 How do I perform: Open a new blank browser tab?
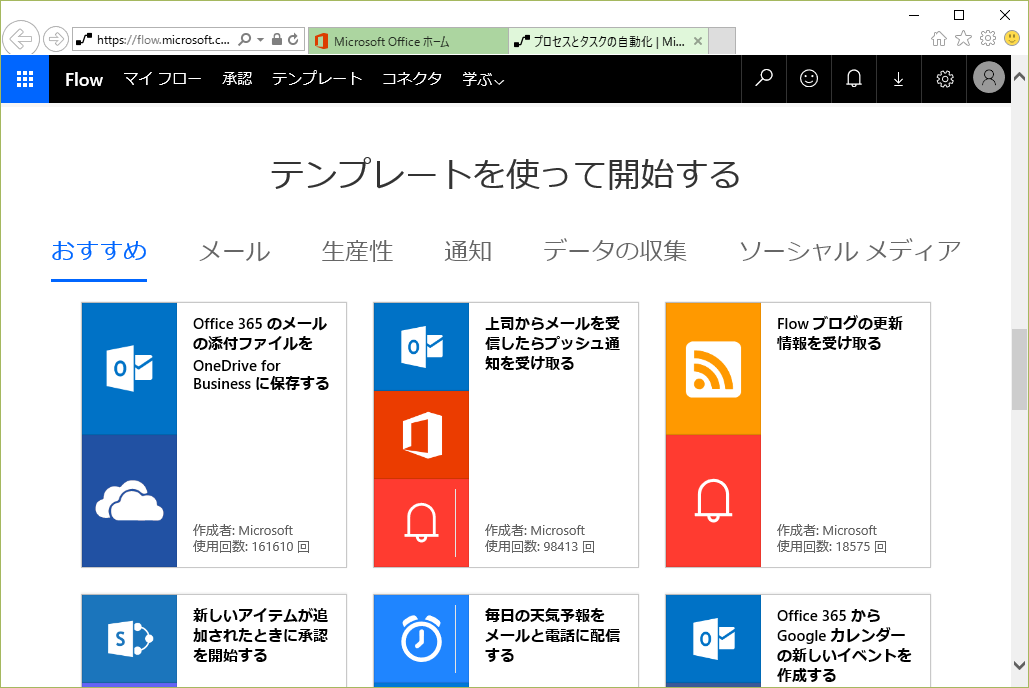(x=723, y=41)
